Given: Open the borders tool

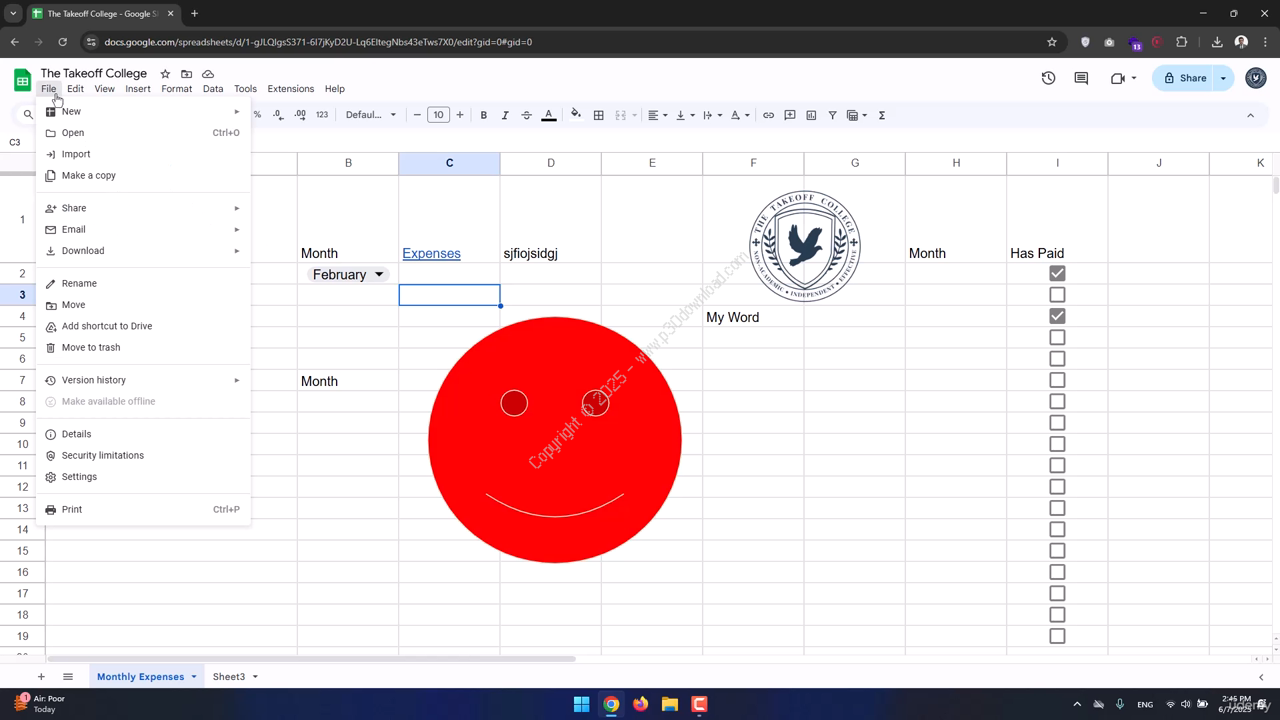Looking at the screenshot, I should point(598,115).
